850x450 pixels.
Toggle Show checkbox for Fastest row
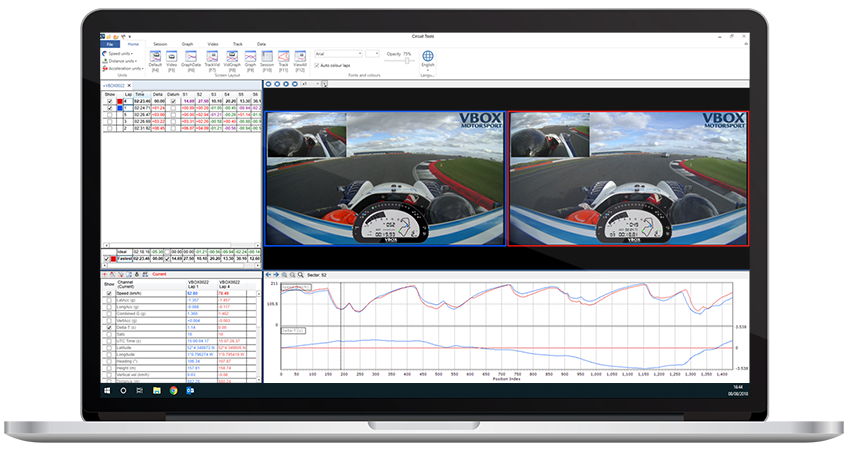(x=106, y=259)
